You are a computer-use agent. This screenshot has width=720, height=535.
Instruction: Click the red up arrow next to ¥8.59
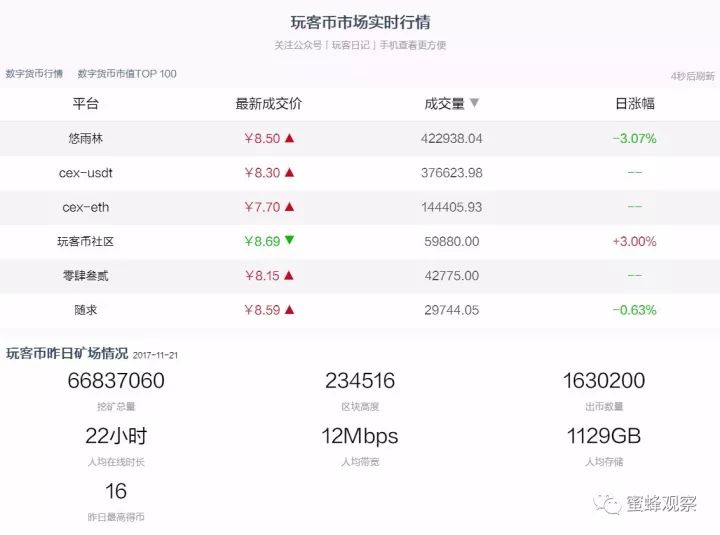pos(289,310)
